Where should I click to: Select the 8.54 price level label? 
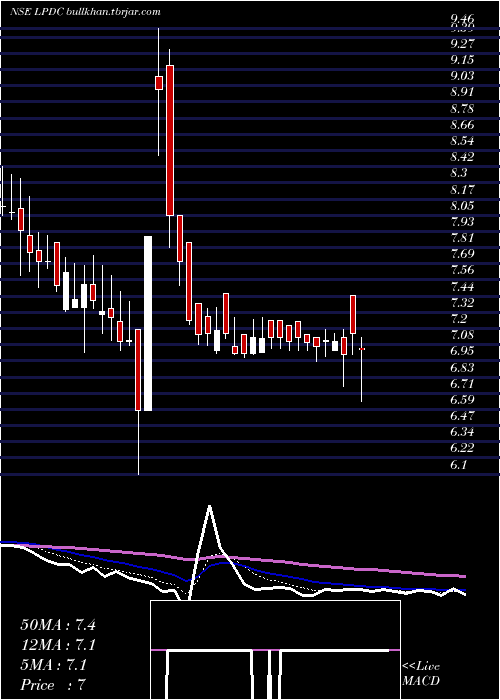[462, 141]
